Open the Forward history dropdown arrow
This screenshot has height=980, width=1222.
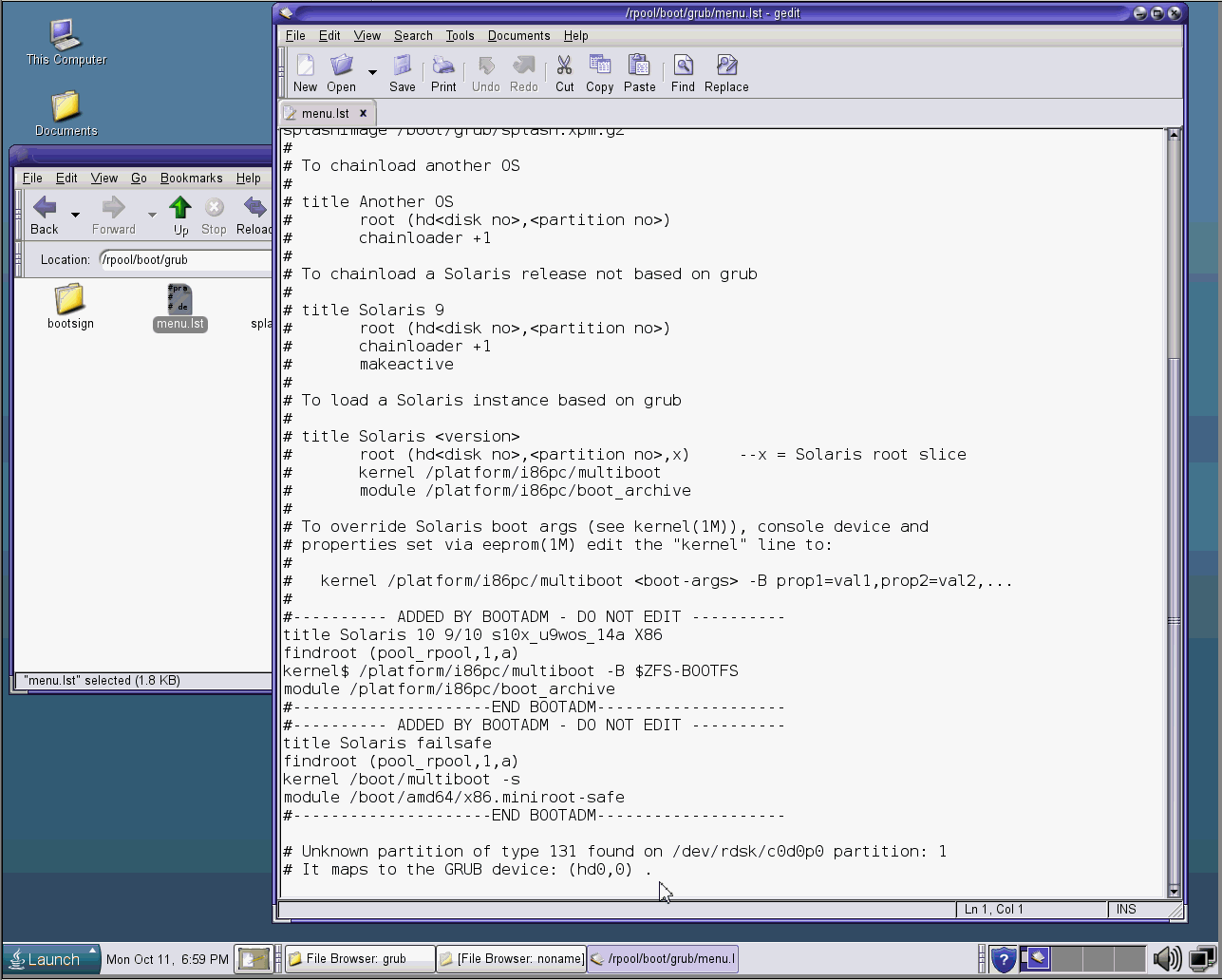[x=151, y=216]
